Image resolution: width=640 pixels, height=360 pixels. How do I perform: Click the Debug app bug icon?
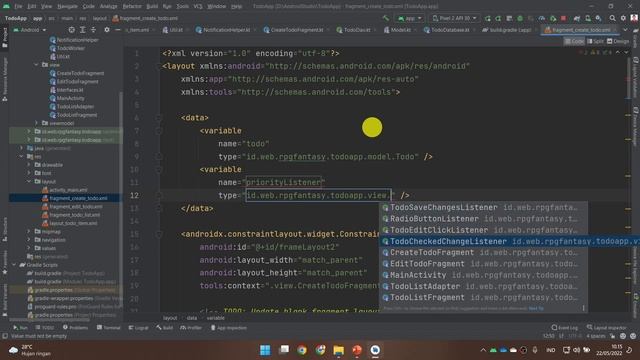click(x=520, y=18)
